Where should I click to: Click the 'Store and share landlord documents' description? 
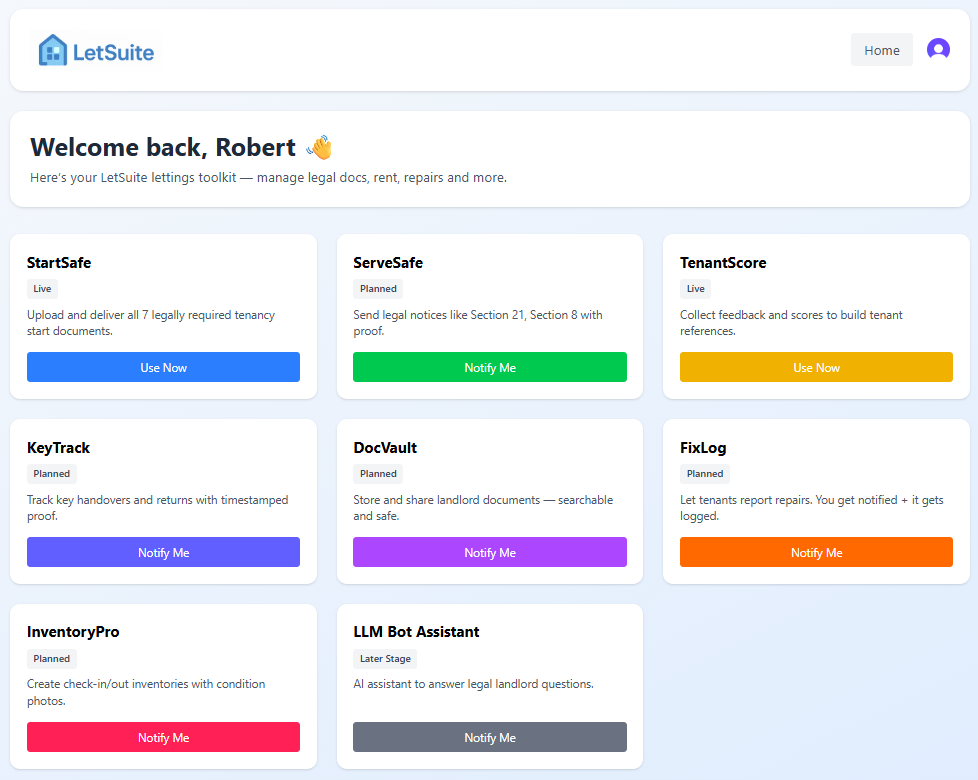coord(483,508)
